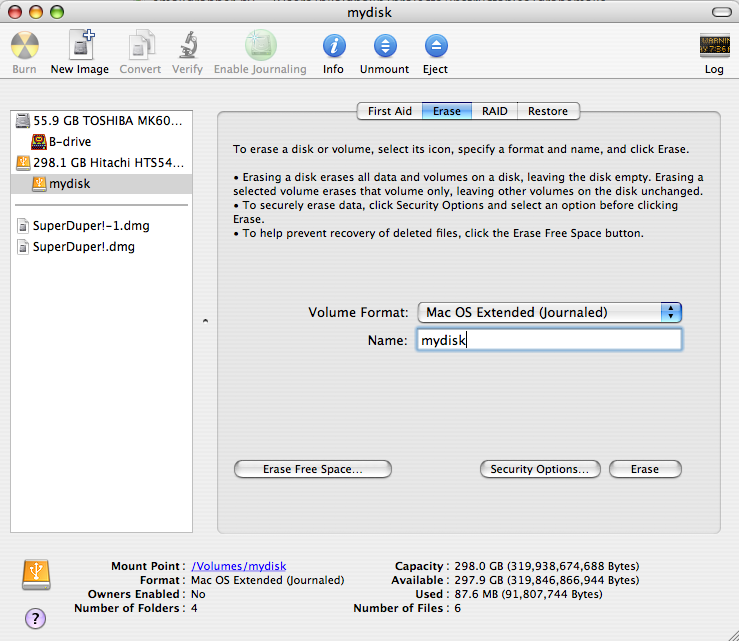Viewport: 739px width, 641px height.
Task: Click the Available value 297.9 GB
Action: pos(547,580)
